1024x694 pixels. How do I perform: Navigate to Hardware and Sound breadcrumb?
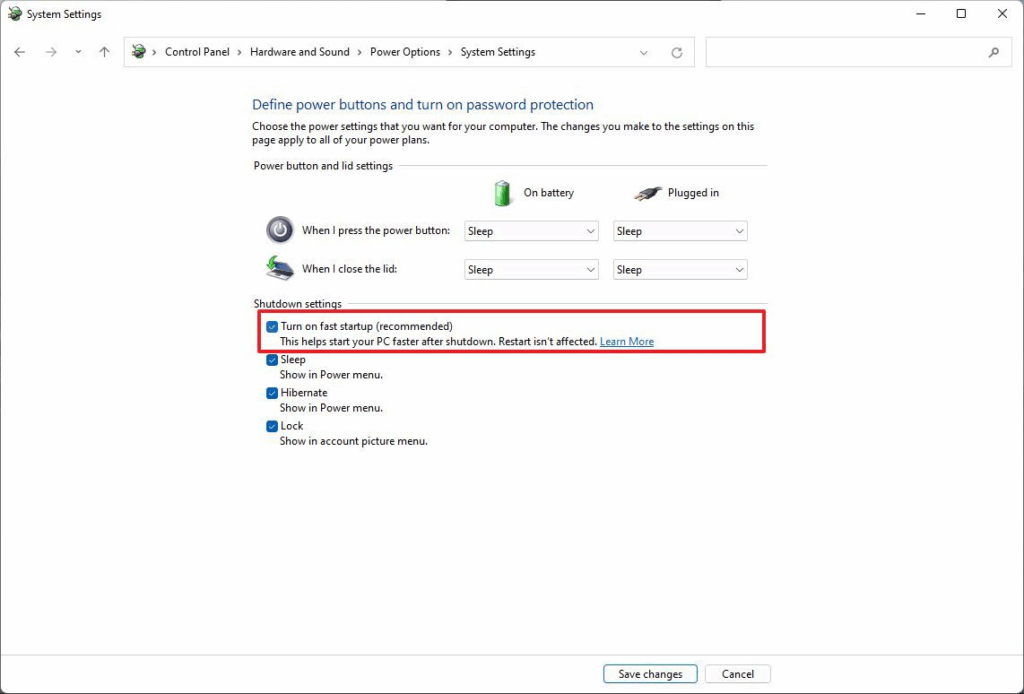click(x=299, y=52)
